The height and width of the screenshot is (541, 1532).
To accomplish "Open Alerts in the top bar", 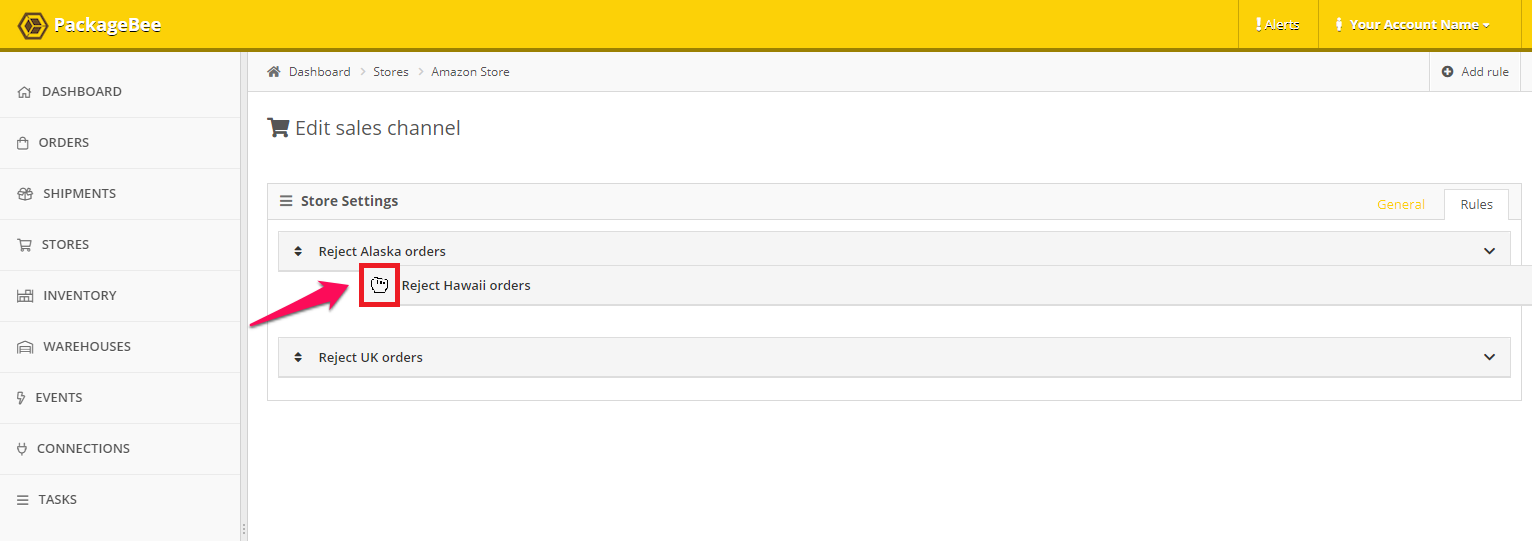I will 1278,25.
